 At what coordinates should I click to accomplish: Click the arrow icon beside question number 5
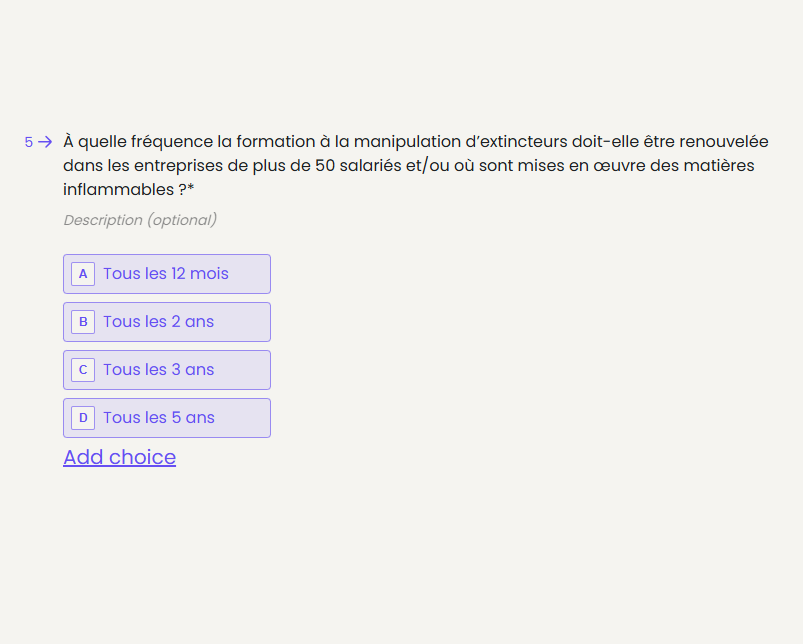(x=45, y=142)
